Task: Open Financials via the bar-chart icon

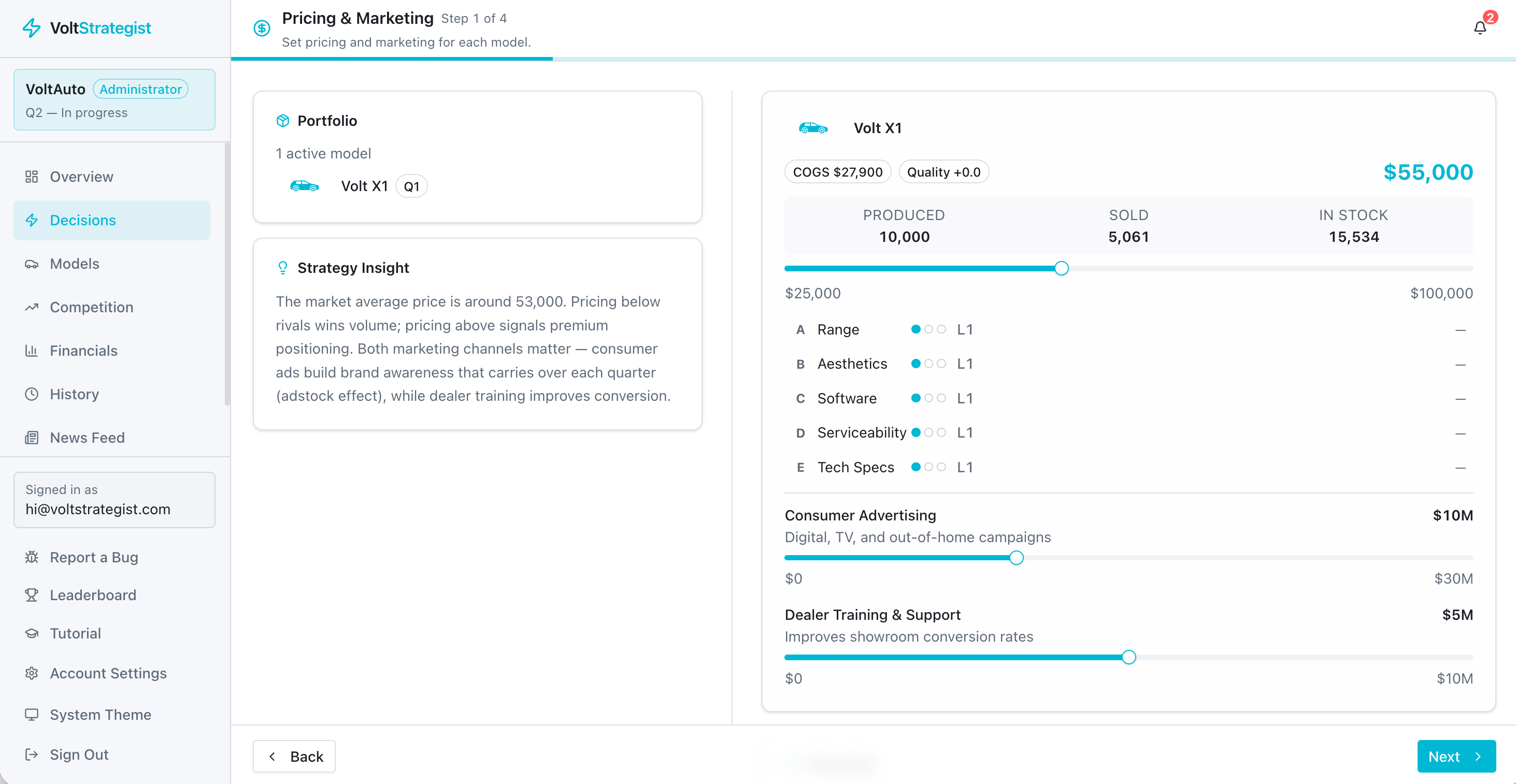Action: [x=32, y=351]
